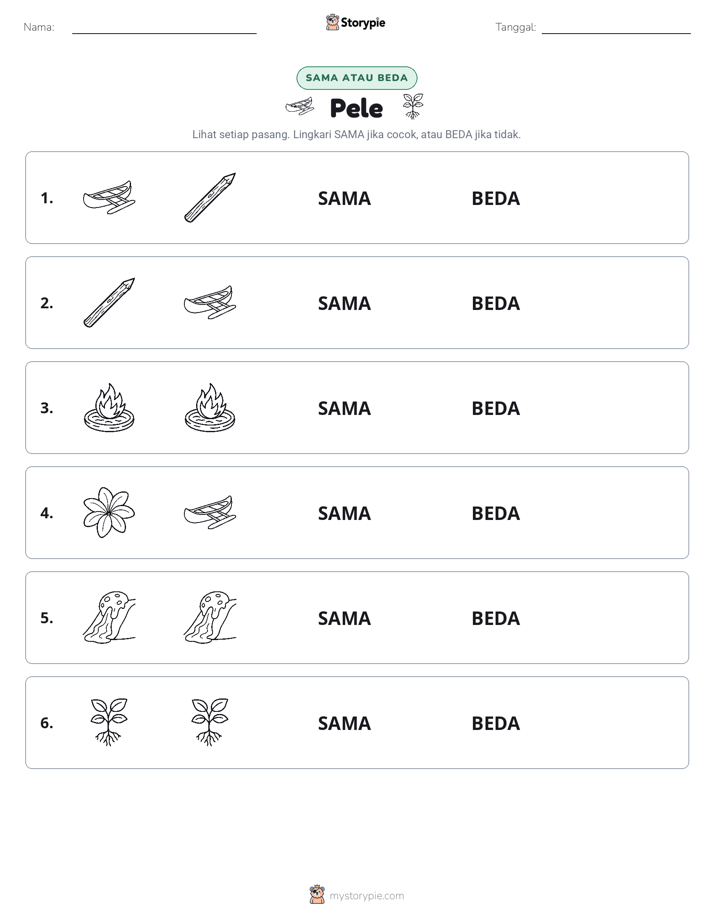Click the second volcano icon in row 5
Screen dimensions: 714x924
210,618
